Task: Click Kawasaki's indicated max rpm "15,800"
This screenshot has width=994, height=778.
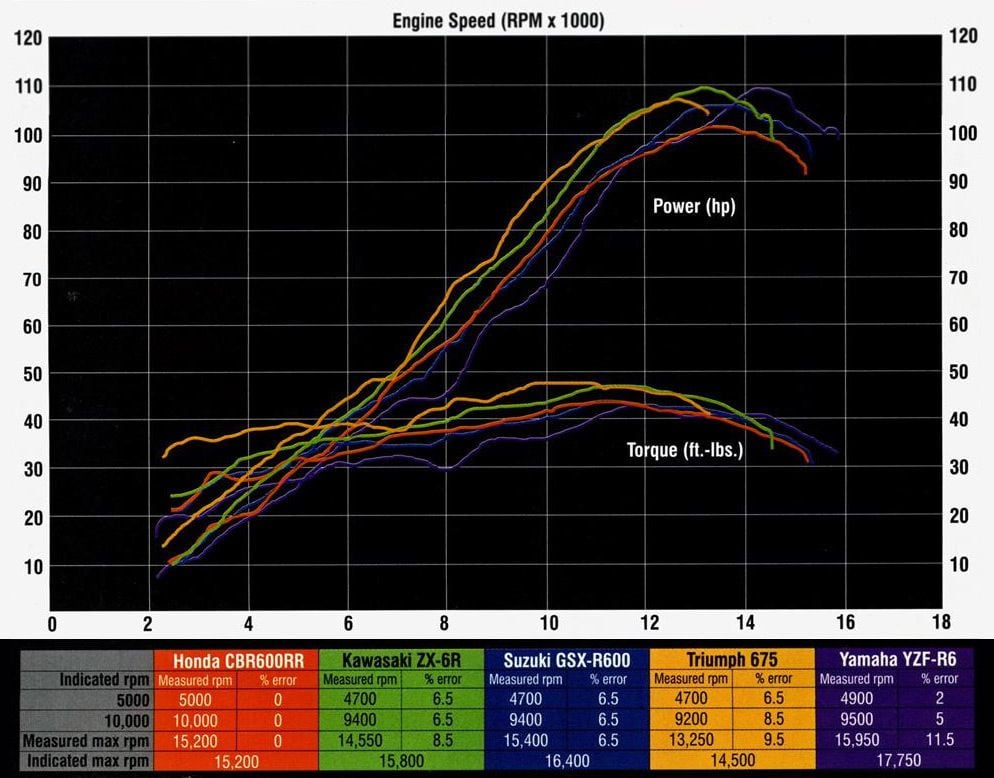Action: point(401,760)
